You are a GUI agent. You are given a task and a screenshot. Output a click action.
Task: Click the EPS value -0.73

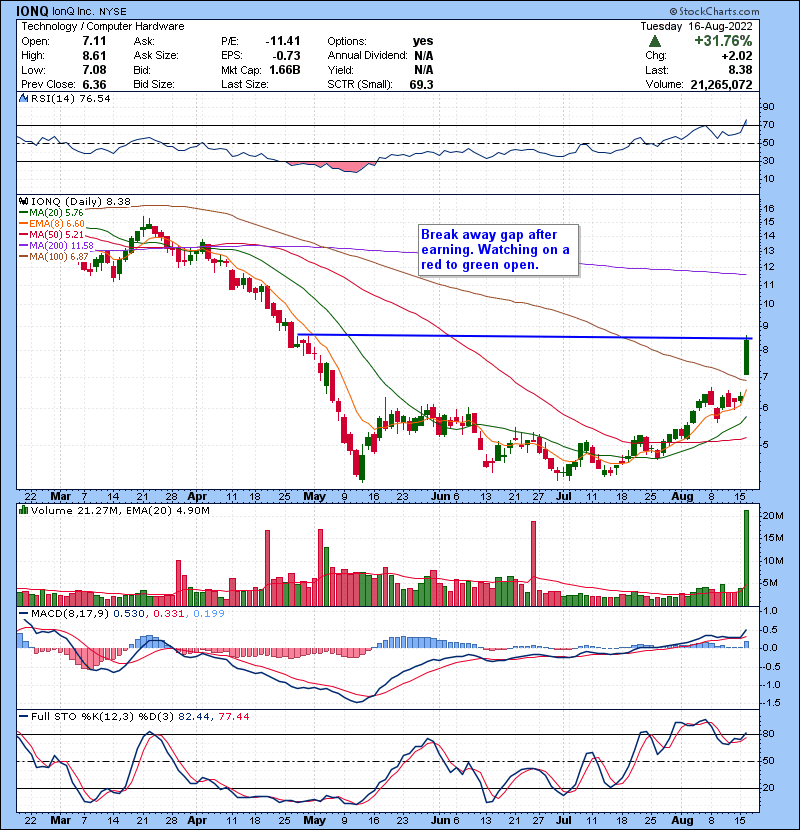pyautogui.click(x=286, y=56)
